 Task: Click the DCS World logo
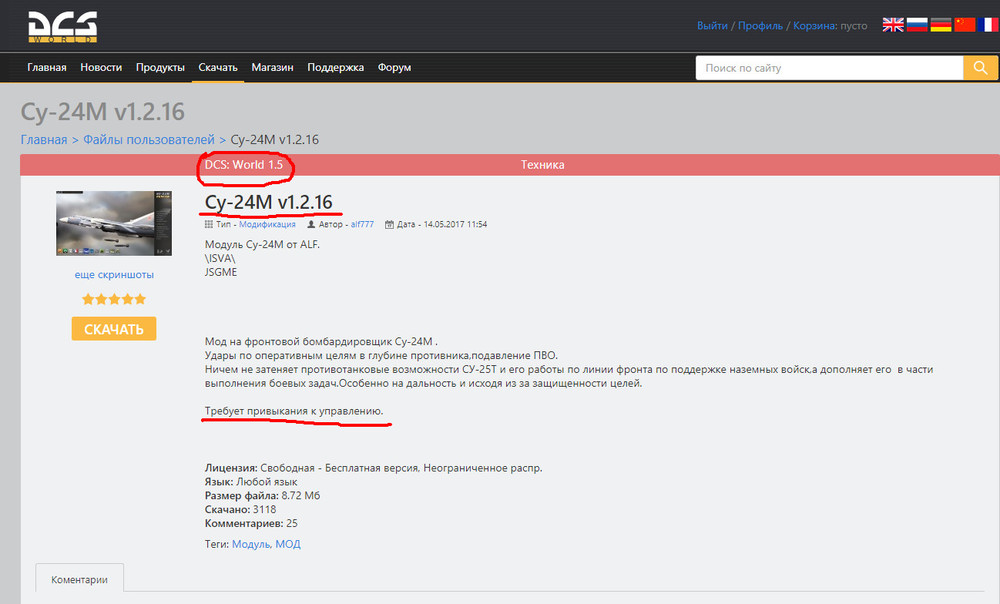click(62, 27)
